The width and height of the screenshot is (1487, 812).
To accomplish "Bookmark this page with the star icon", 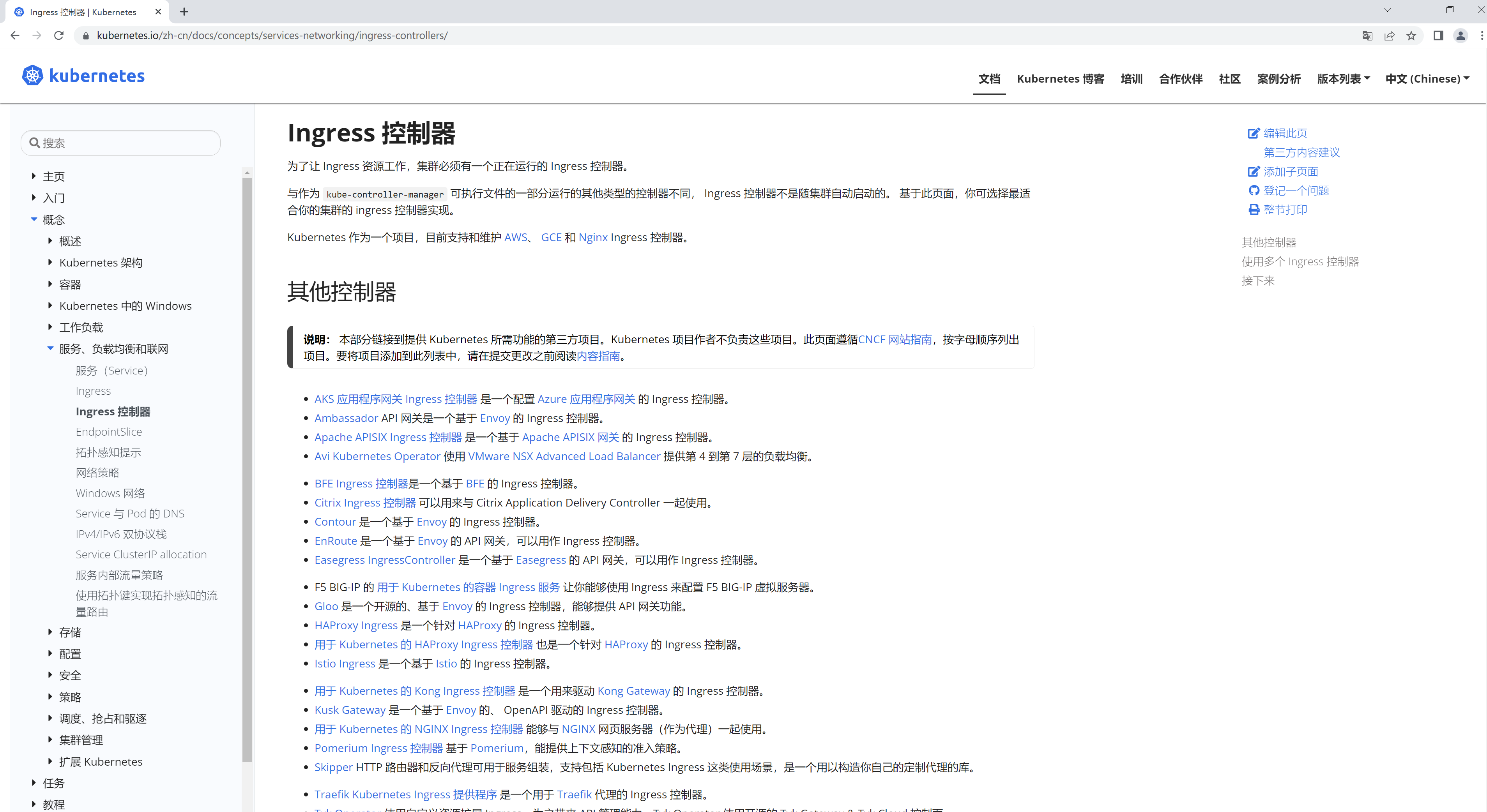I will click(1411, 36).
